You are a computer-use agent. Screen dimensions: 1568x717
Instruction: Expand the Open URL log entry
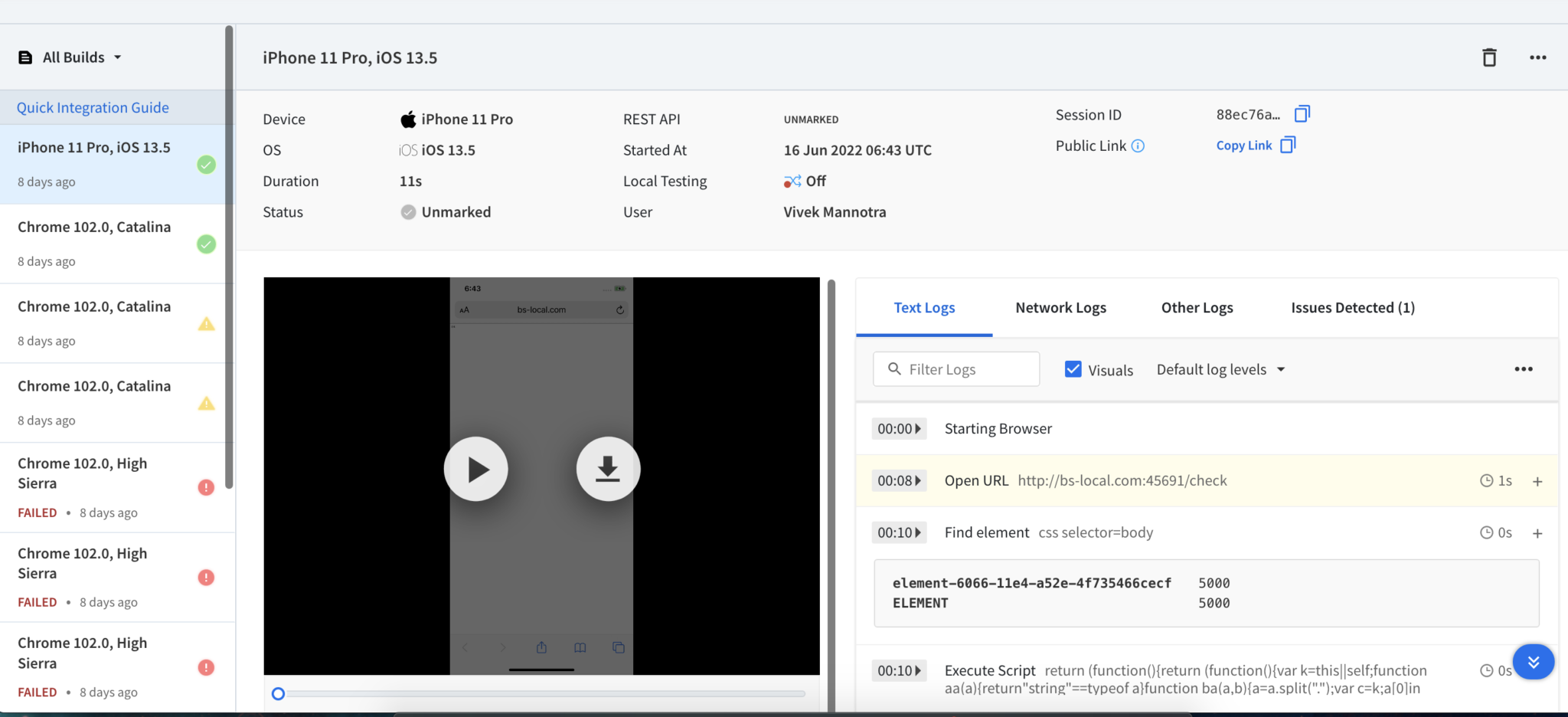point(1537,480)
